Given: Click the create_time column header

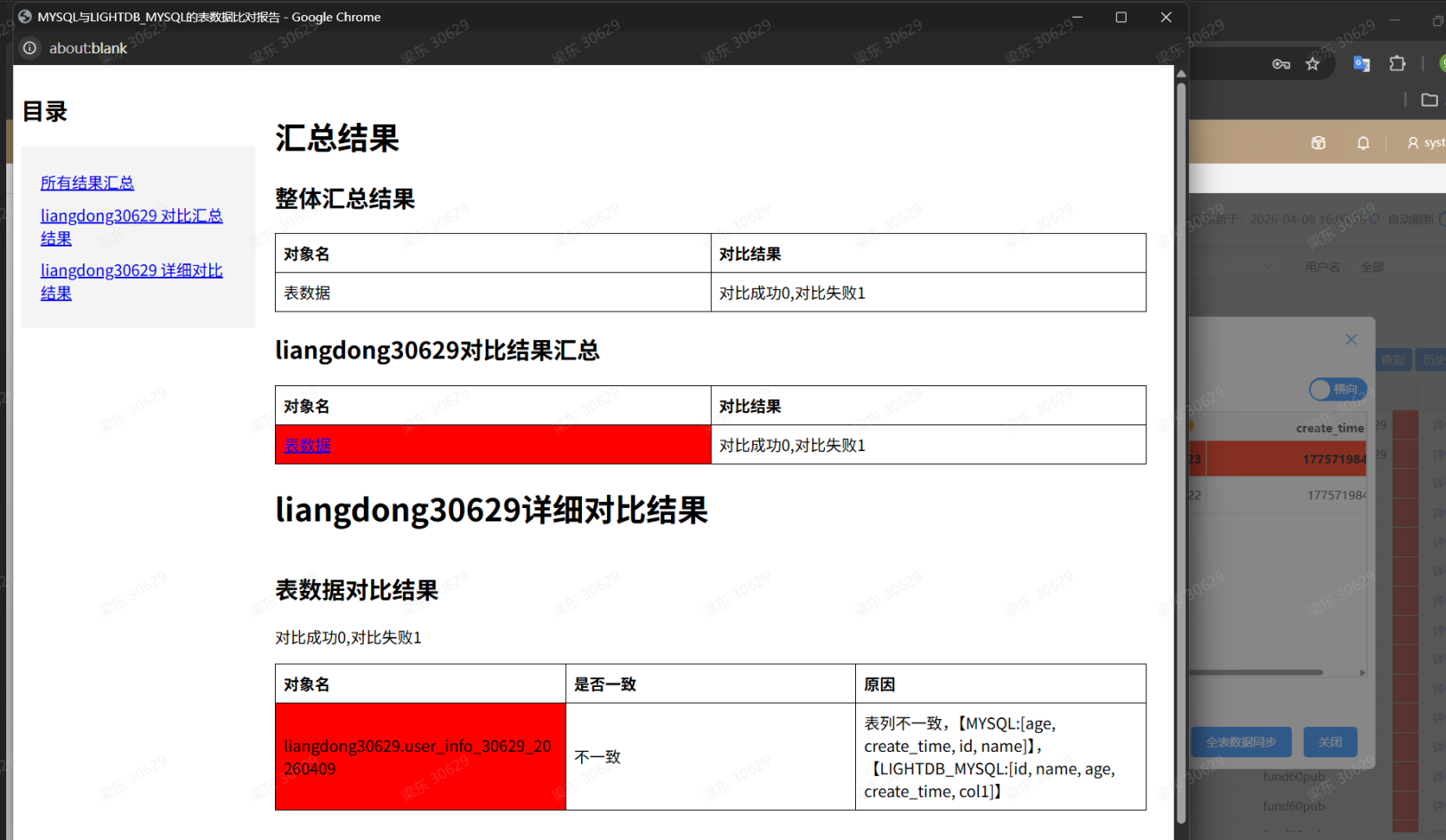Looking at the screenshot, I should (x=1329, y=428).
